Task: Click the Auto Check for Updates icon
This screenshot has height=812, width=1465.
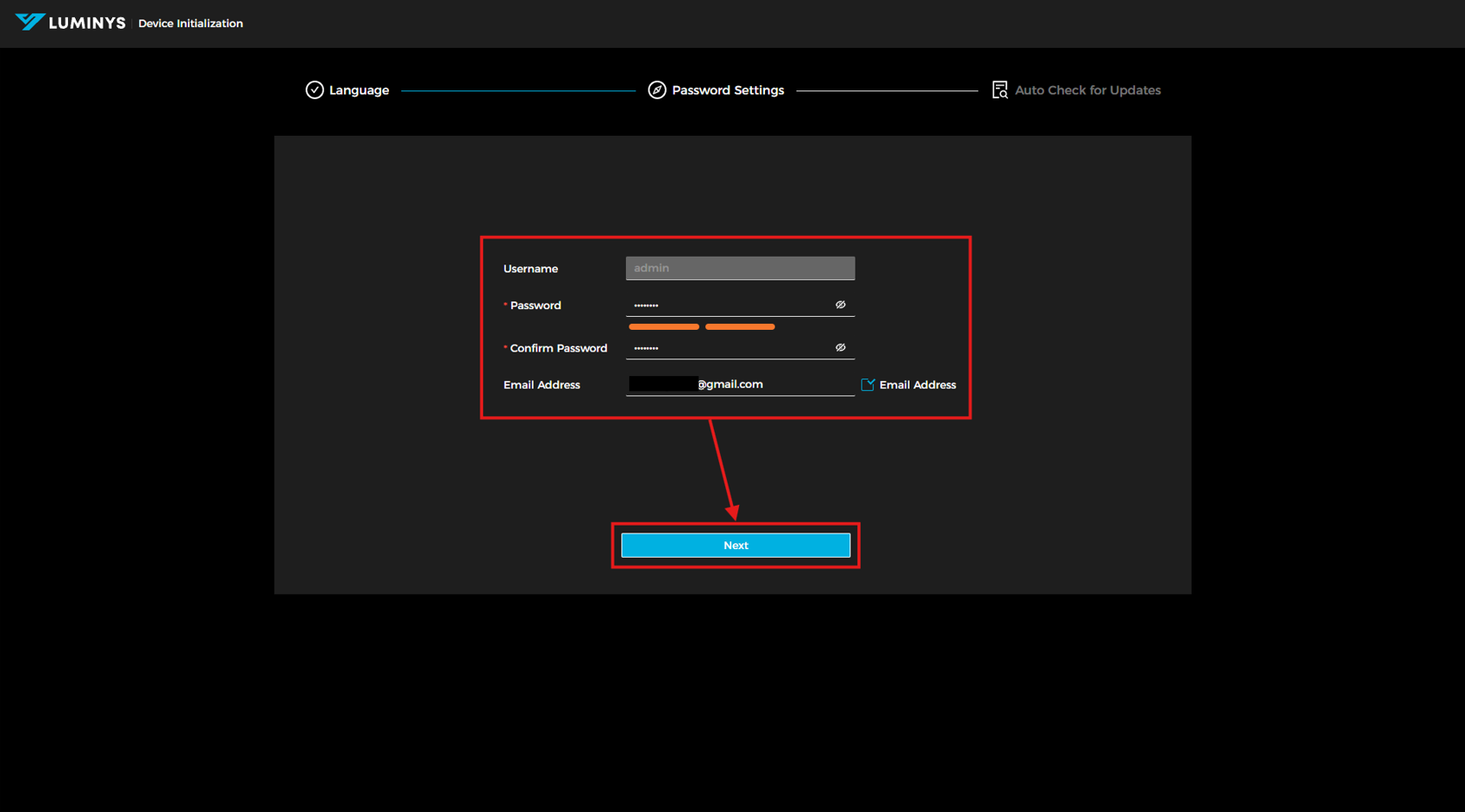Action: (999, 91)
